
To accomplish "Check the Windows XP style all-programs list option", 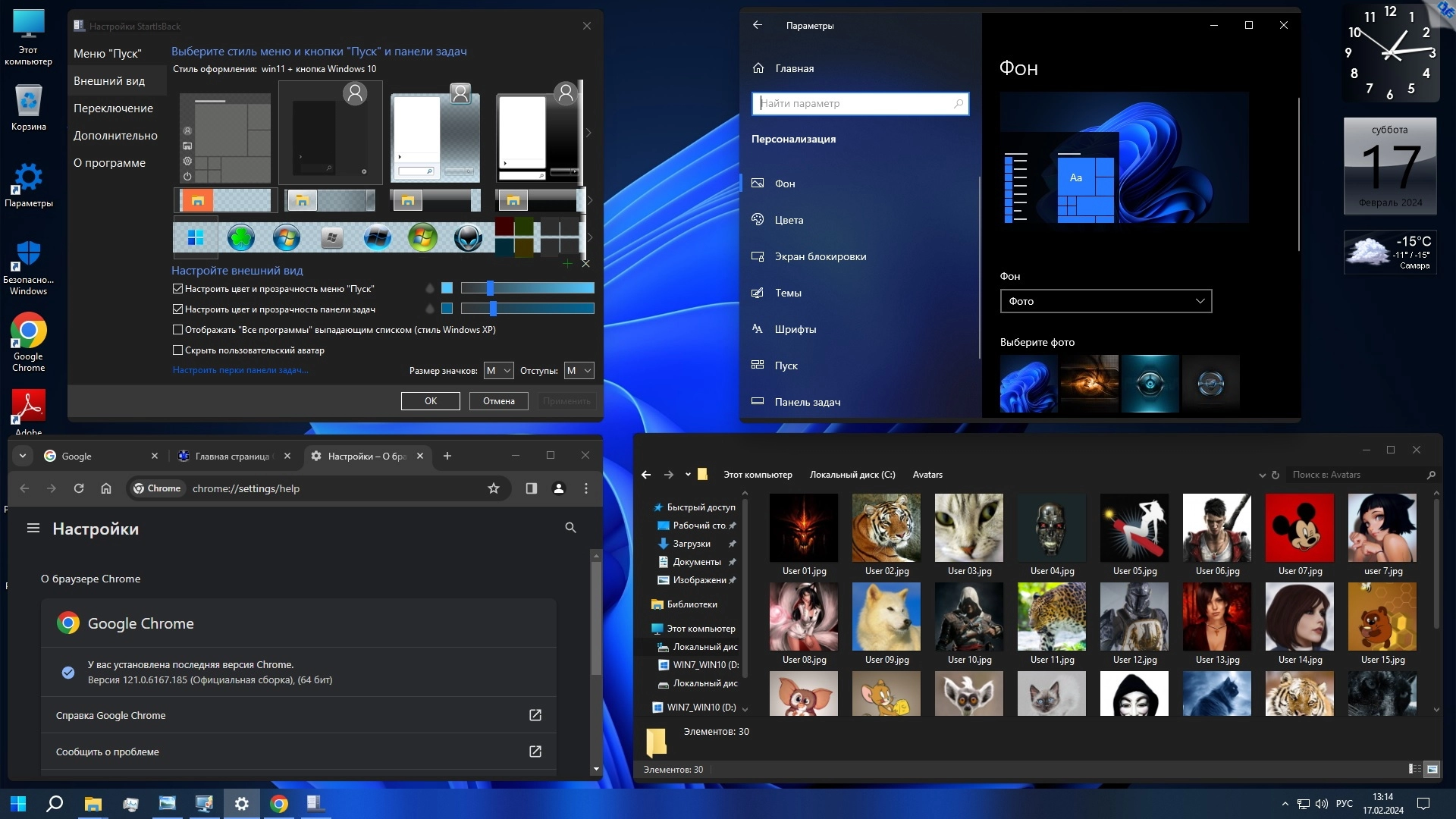I will point(177,330).
